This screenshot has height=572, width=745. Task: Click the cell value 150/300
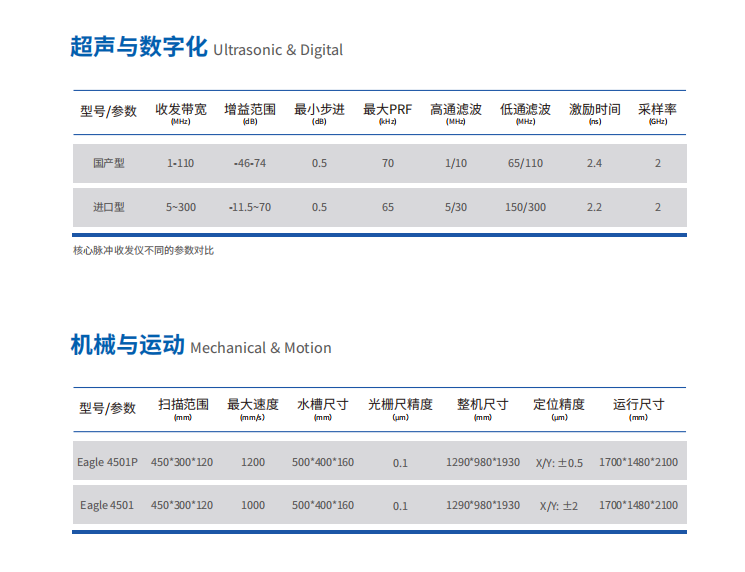click(x=525, y=207)
